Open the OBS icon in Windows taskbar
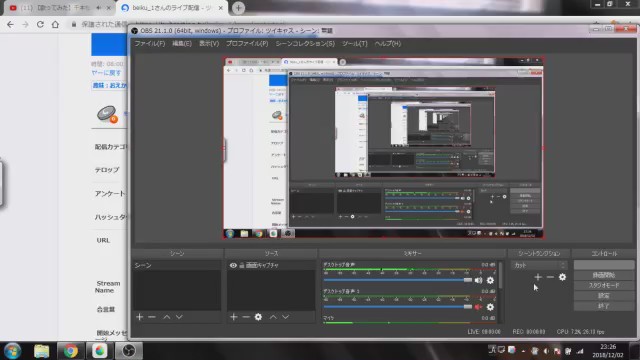This screenshot has width=640, height=360. (129, 351)
